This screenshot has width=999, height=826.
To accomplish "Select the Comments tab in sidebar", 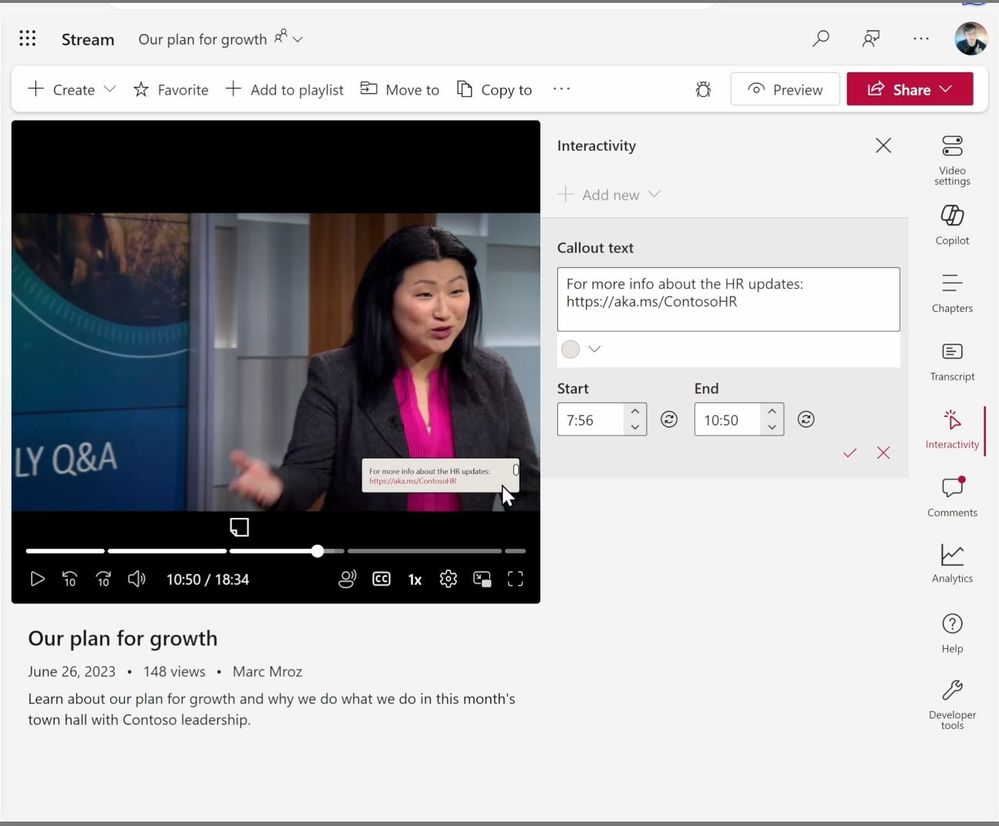I will (952, 495).
